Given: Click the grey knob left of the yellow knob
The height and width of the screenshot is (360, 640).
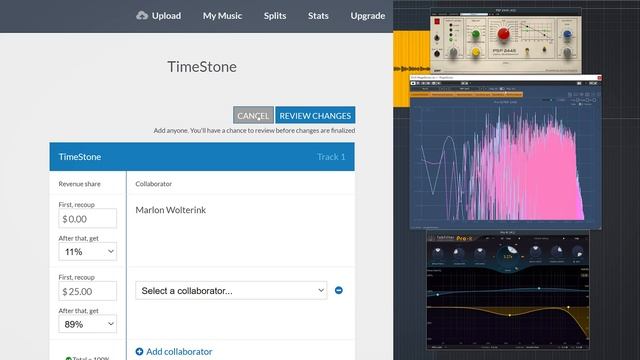Looking at the screenshot, I should [x=453, y=52].
